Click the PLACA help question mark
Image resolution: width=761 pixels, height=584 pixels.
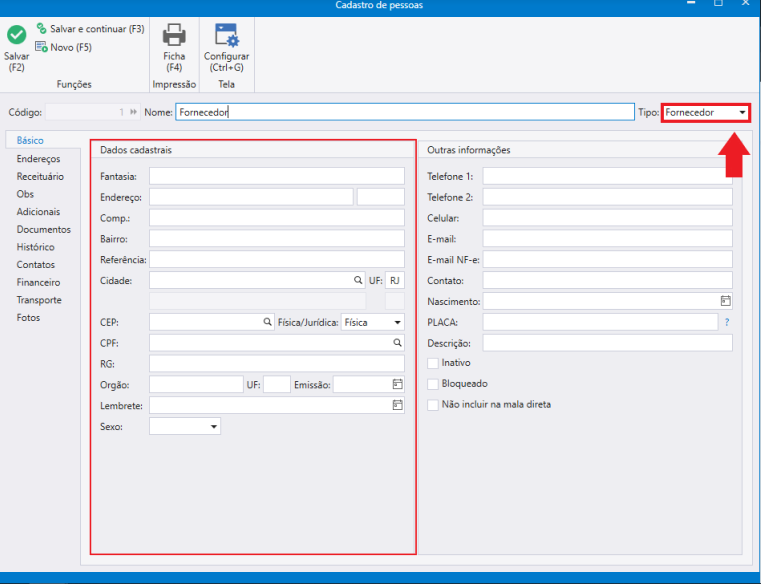tap(727, 322)
